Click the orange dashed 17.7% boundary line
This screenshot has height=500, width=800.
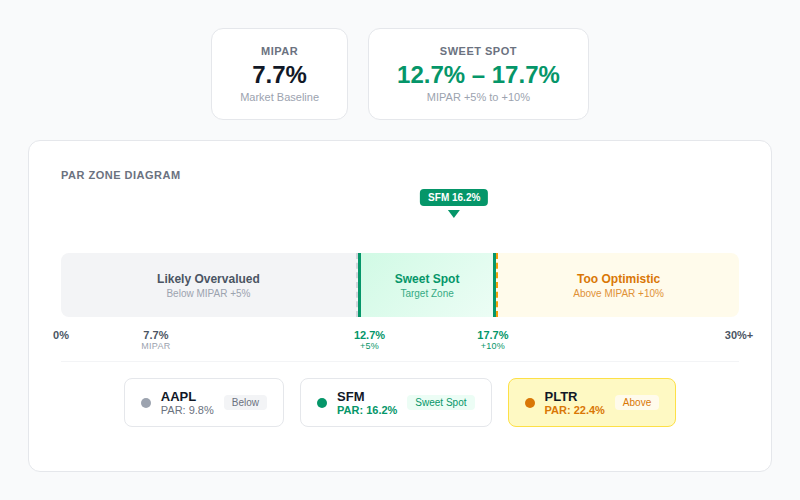coord(496,285)
